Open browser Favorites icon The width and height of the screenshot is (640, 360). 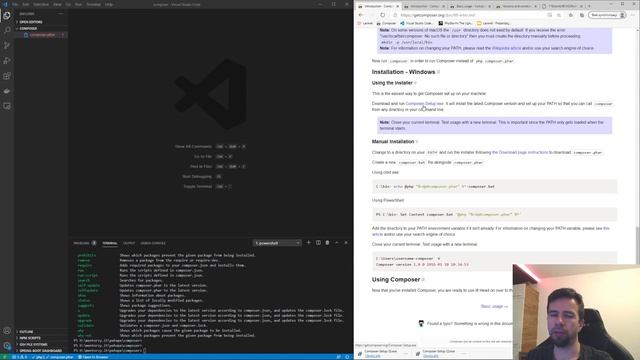click(571, 15)
